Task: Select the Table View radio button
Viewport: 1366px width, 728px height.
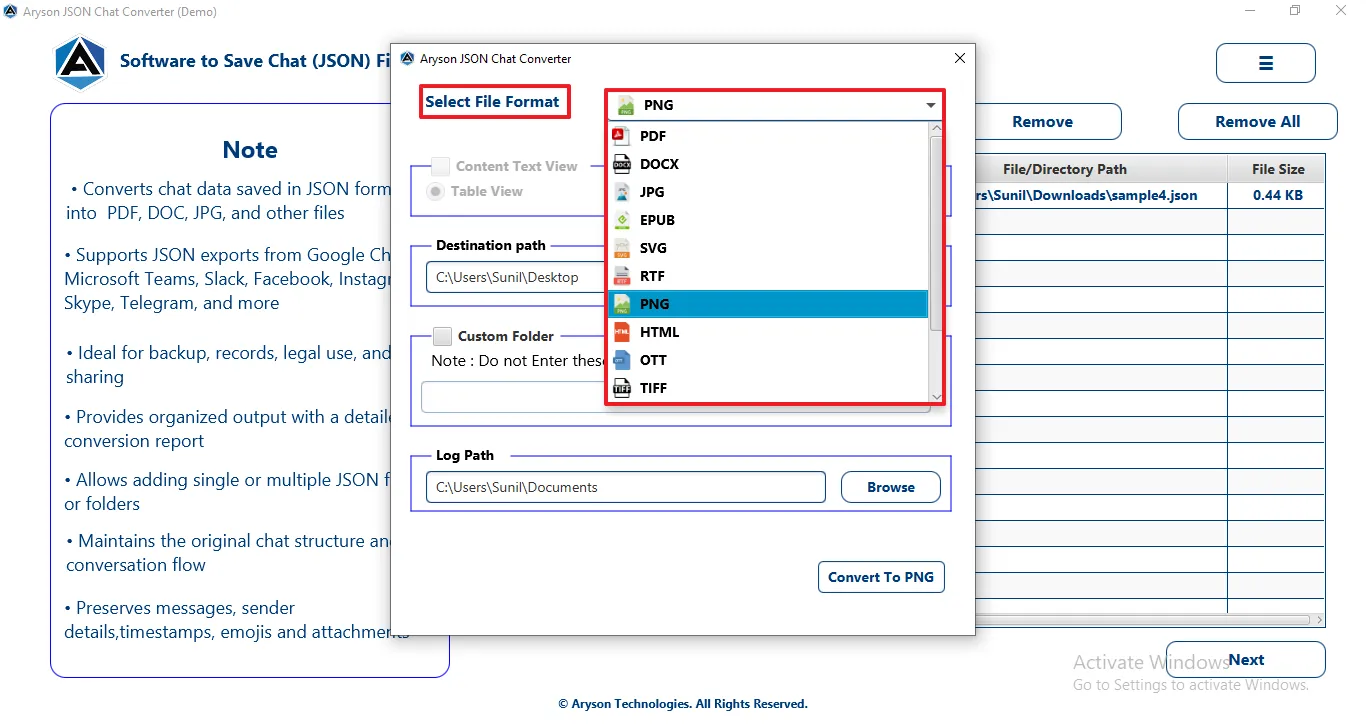Action: point(436,191)
